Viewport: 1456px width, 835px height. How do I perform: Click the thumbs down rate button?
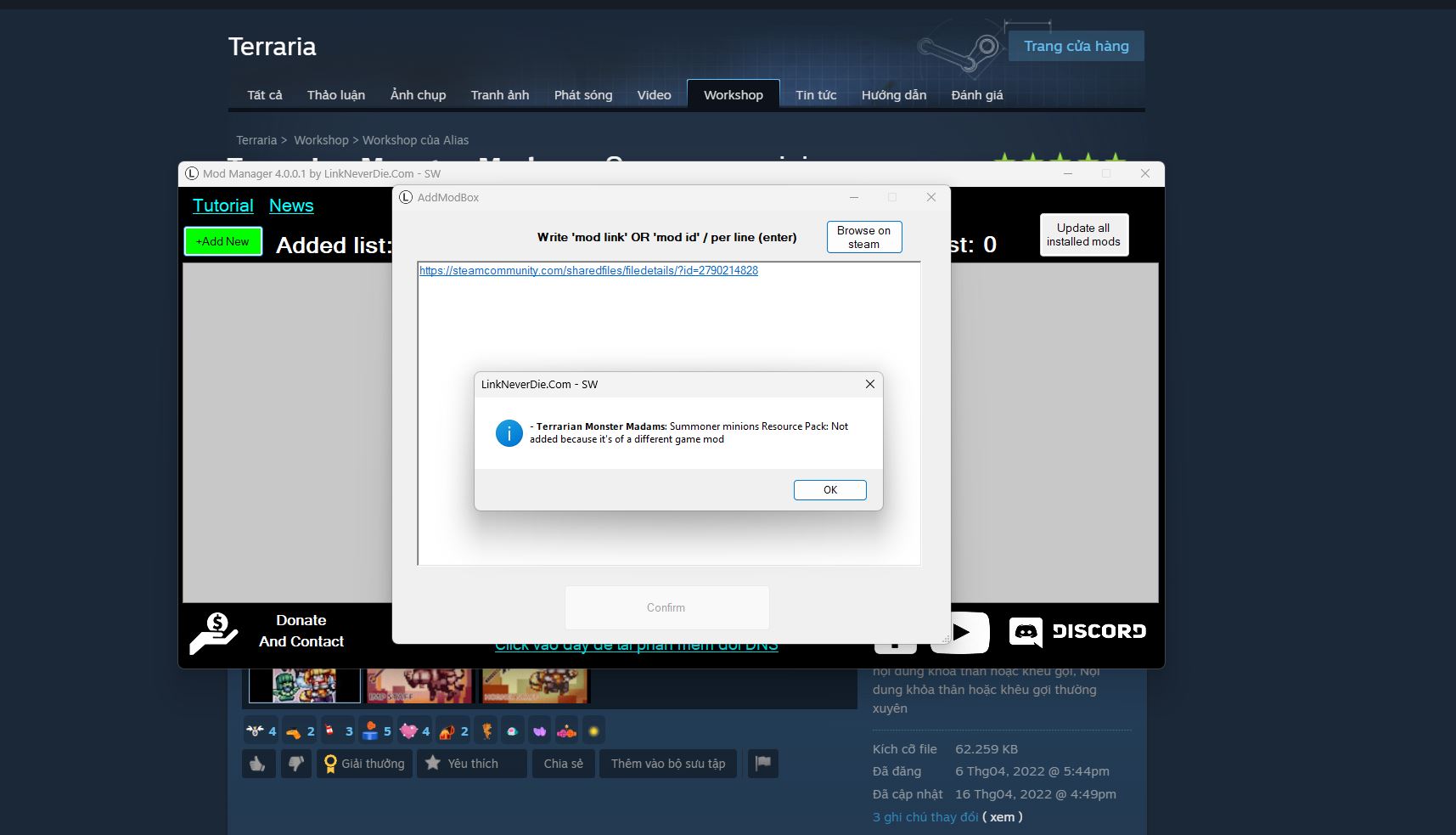[x=295, y=764]
